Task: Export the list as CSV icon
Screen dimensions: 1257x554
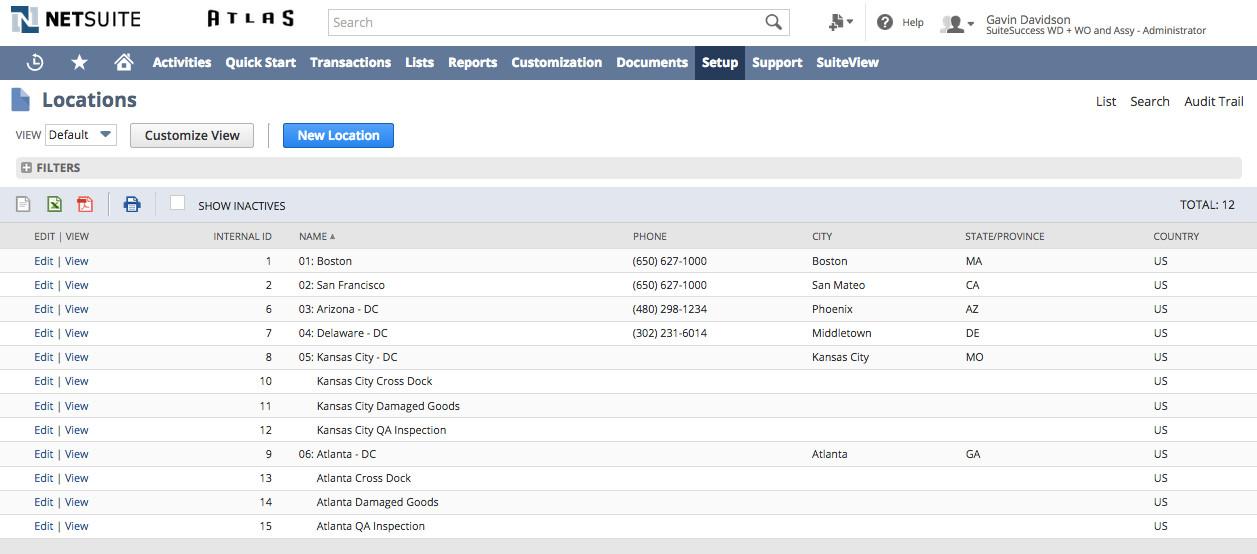Action: [23, 205]
